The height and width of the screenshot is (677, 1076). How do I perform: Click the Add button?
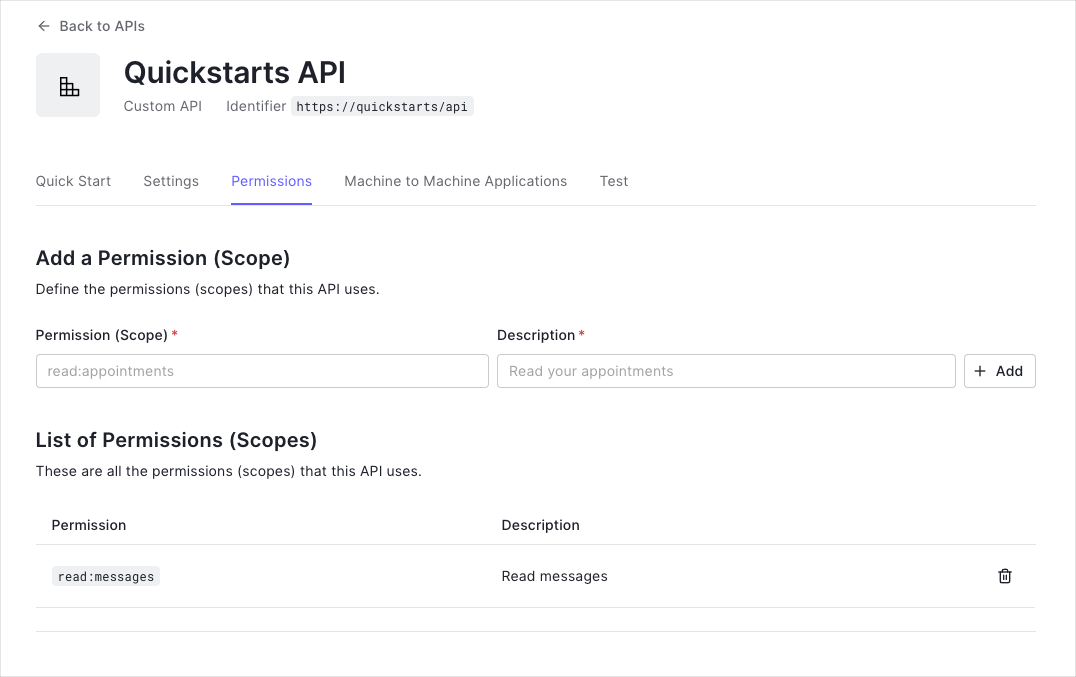pyautogui.click(x=999, y=371)
